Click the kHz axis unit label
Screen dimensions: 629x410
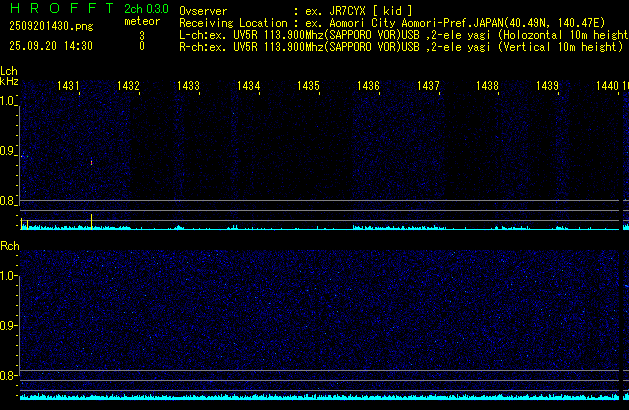[x=9, y=81]
